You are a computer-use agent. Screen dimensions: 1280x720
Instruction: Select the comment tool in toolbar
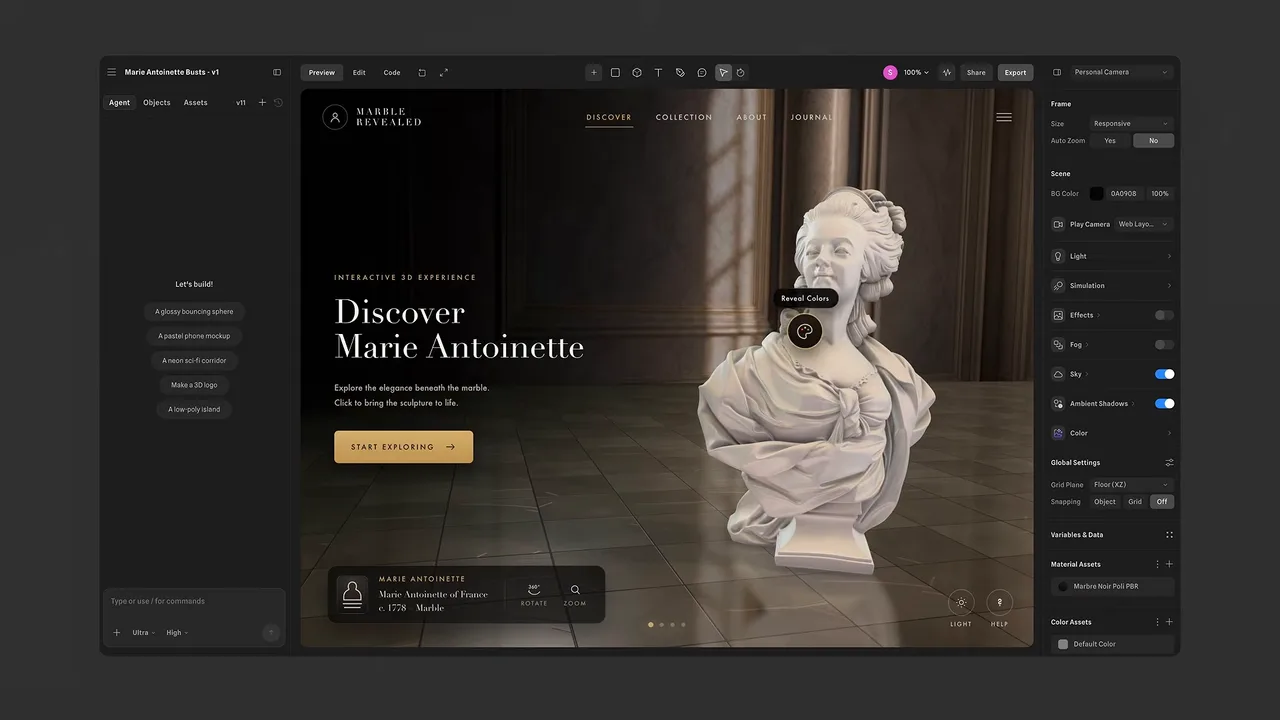click(702, 72)
